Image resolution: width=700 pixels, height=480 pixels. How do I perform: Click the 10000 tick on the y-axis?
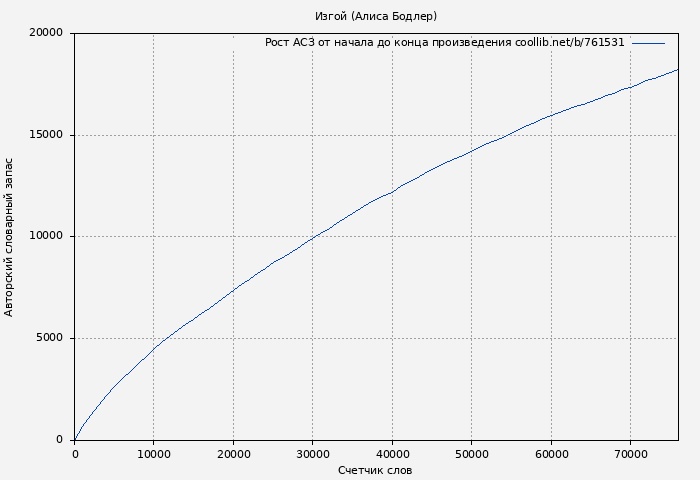click(47, 237)
